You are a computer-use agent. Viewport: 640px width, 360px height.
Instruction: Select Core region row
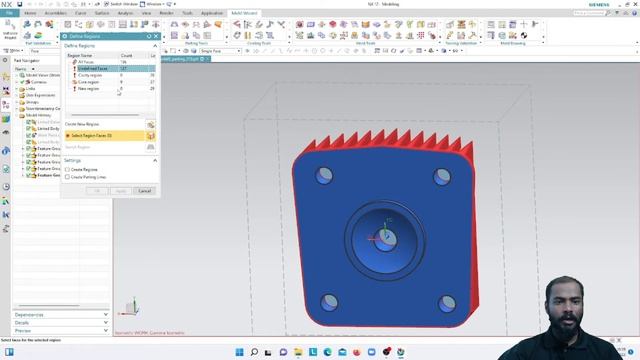(111, 82)
